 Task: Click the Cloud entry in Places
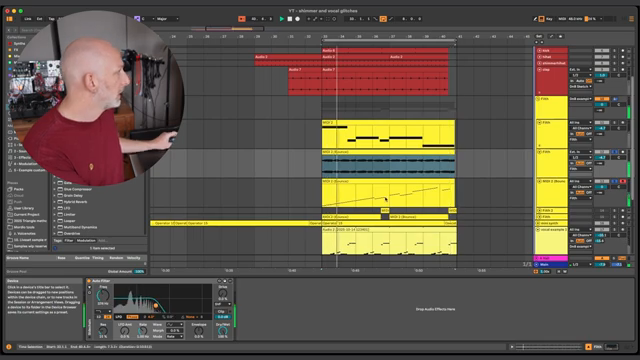coord(18,196)
